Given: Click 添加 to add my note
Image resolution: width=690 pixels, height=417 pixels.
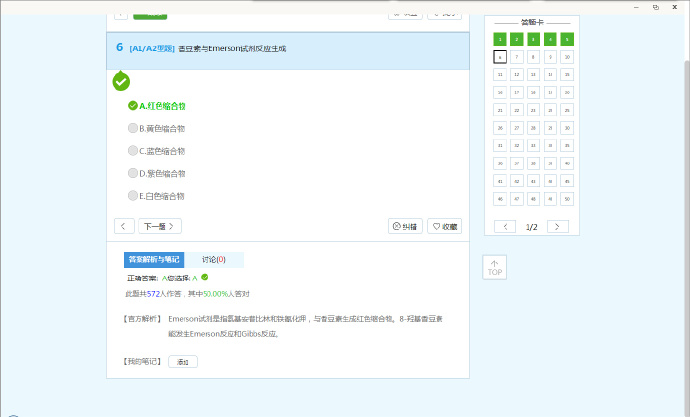Looking at the screenshot, I should click(x=182, y=361).
